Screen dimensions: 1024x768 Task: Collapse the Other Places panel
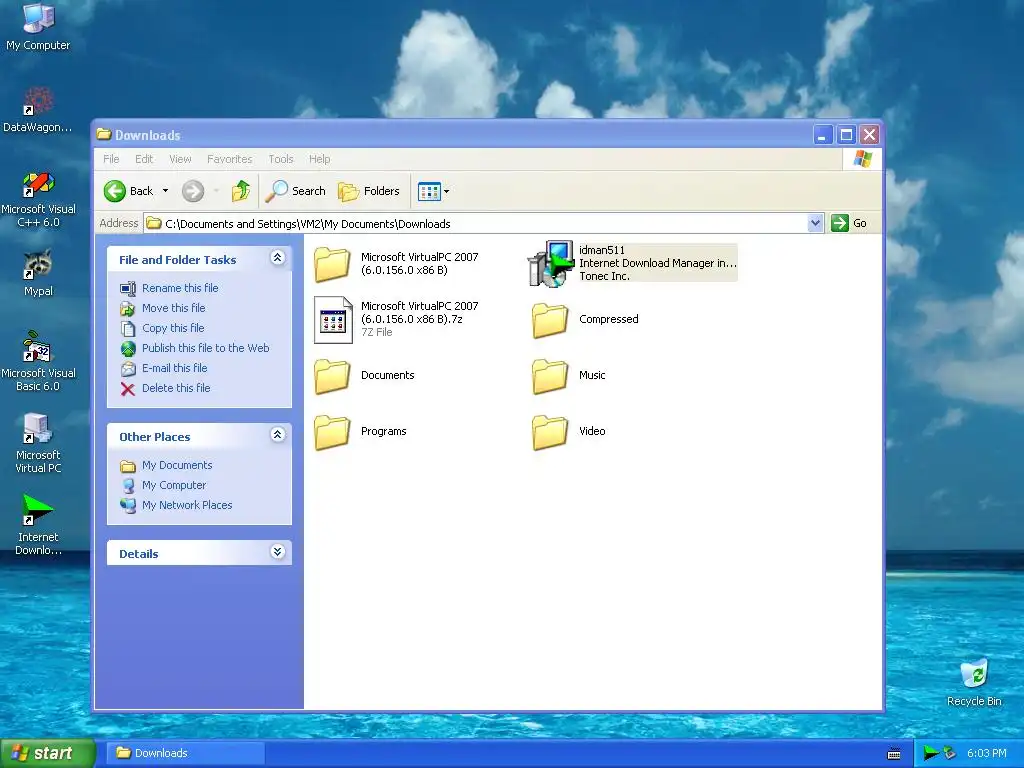278,435
